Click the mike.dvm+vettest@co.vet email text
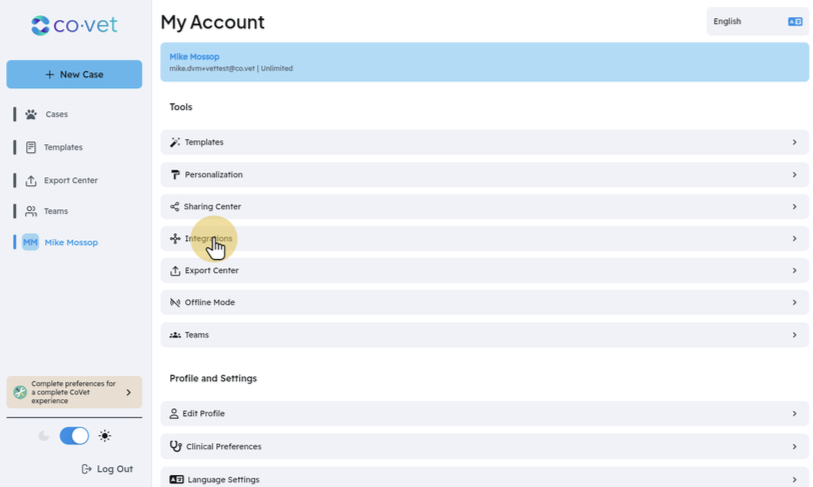 (x=212, y=68)
